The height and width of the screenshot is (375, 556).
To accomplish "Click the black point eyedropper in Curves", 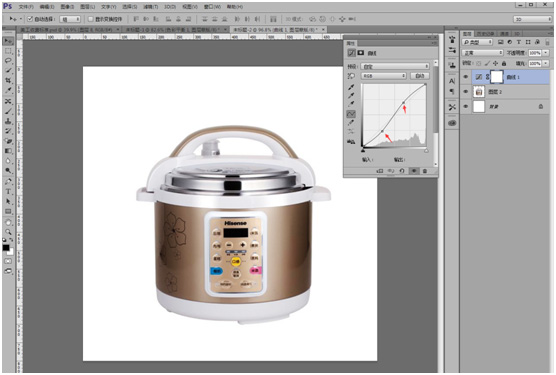I will pyautogui.click(x=351, y=87).
